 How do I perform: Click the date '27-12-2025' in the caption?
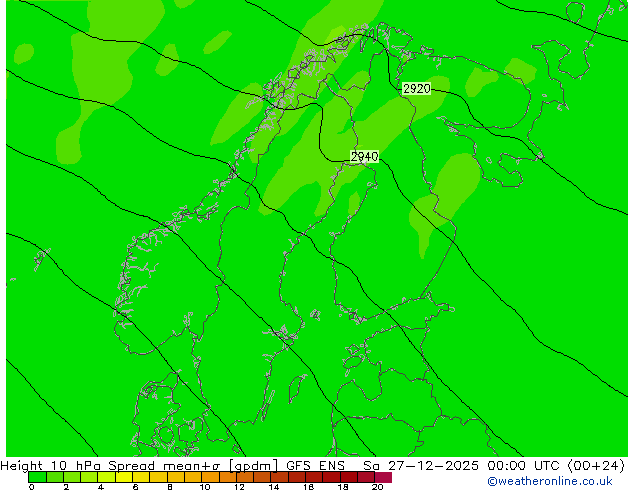point(433,466)
